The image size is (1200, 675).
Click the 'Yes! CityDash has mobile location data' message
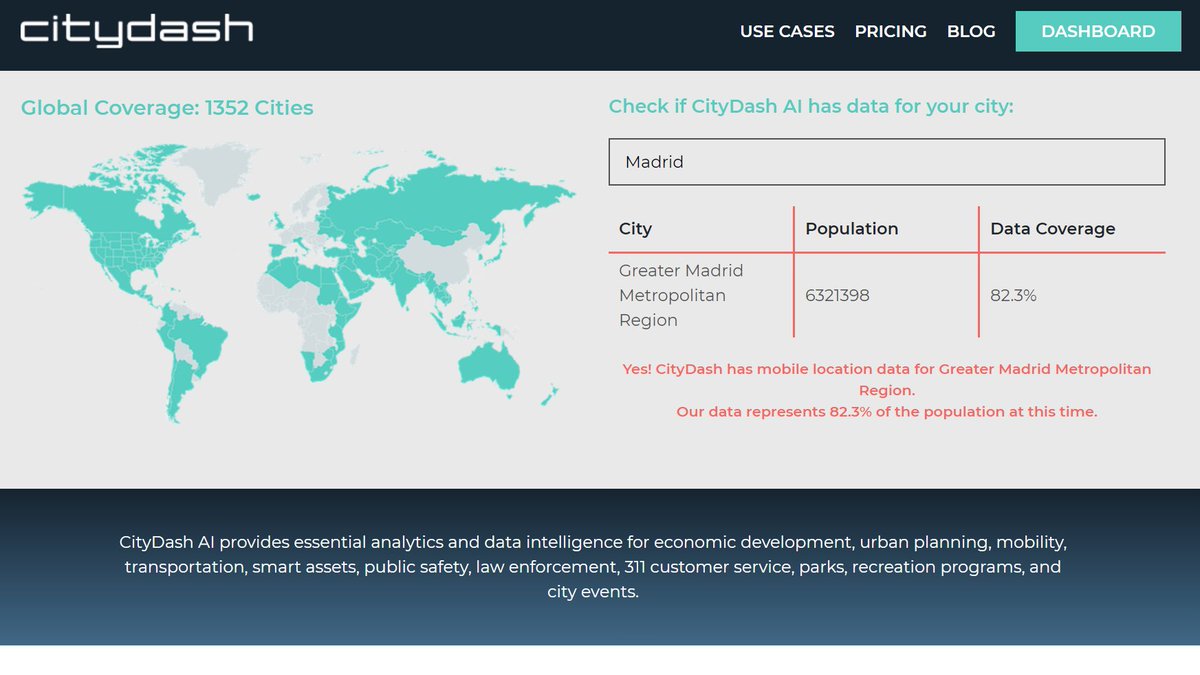tap(887, 379)
